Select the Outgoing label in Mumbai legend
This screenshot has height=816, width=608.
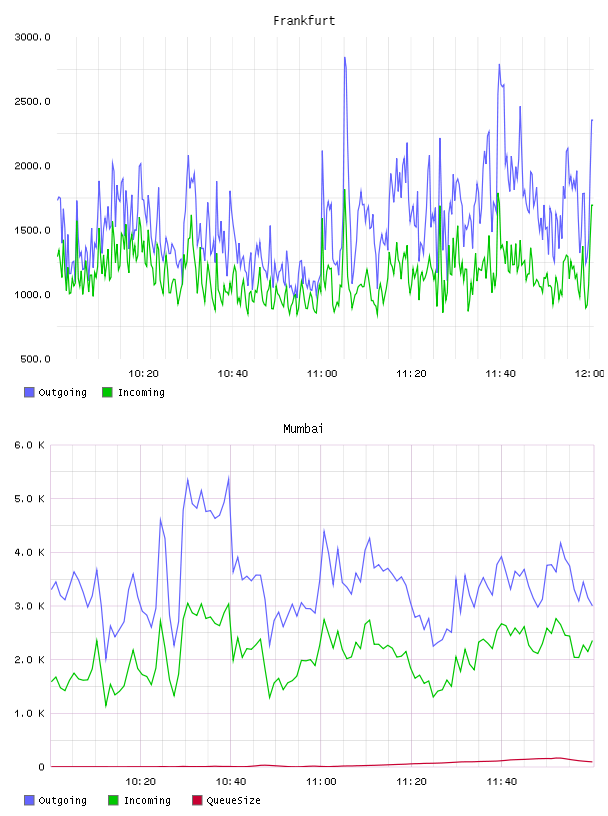(x=62, y=801)
